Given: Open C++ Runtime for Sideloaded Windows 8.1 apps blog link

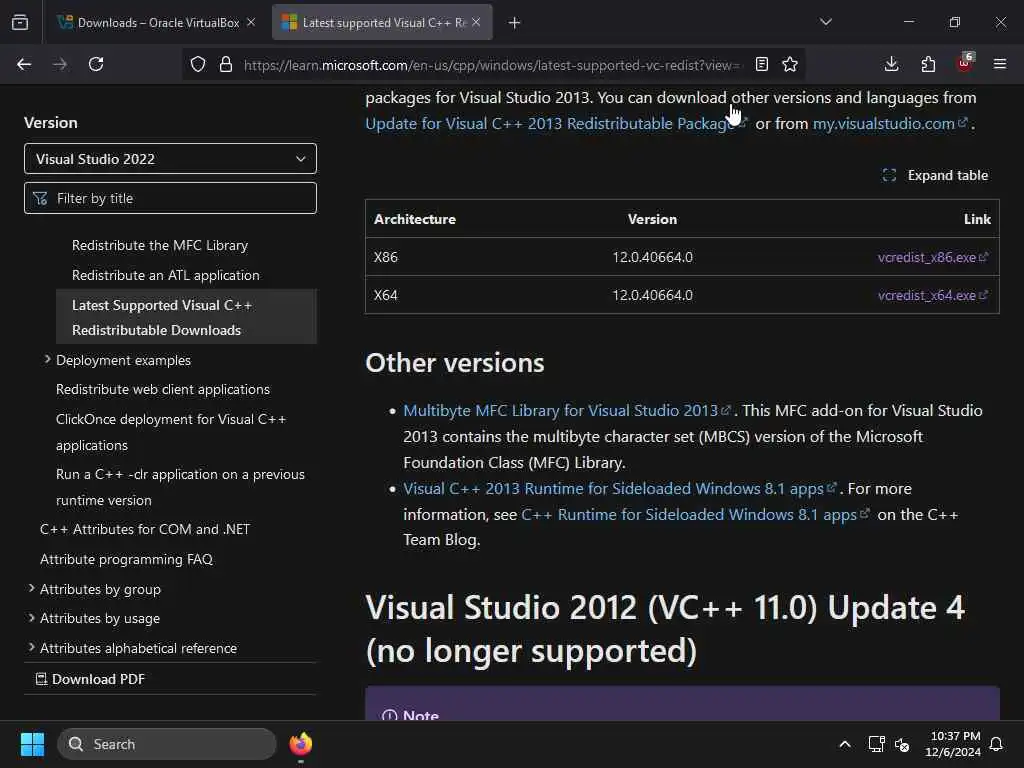Looking at the screenshot, I should (695, 515).
